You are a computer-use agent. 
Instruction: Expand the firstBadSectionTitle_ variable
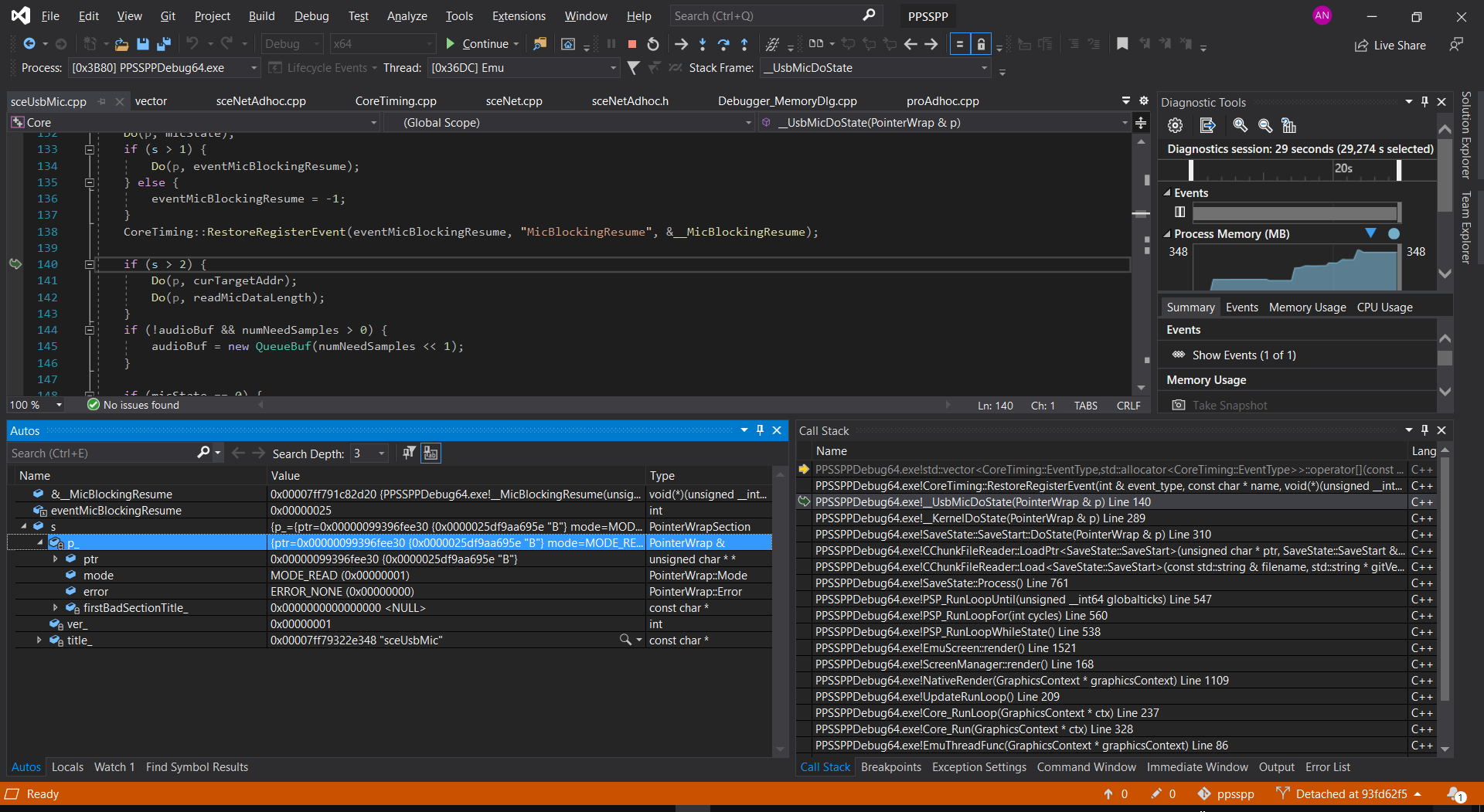coord(54,607)
